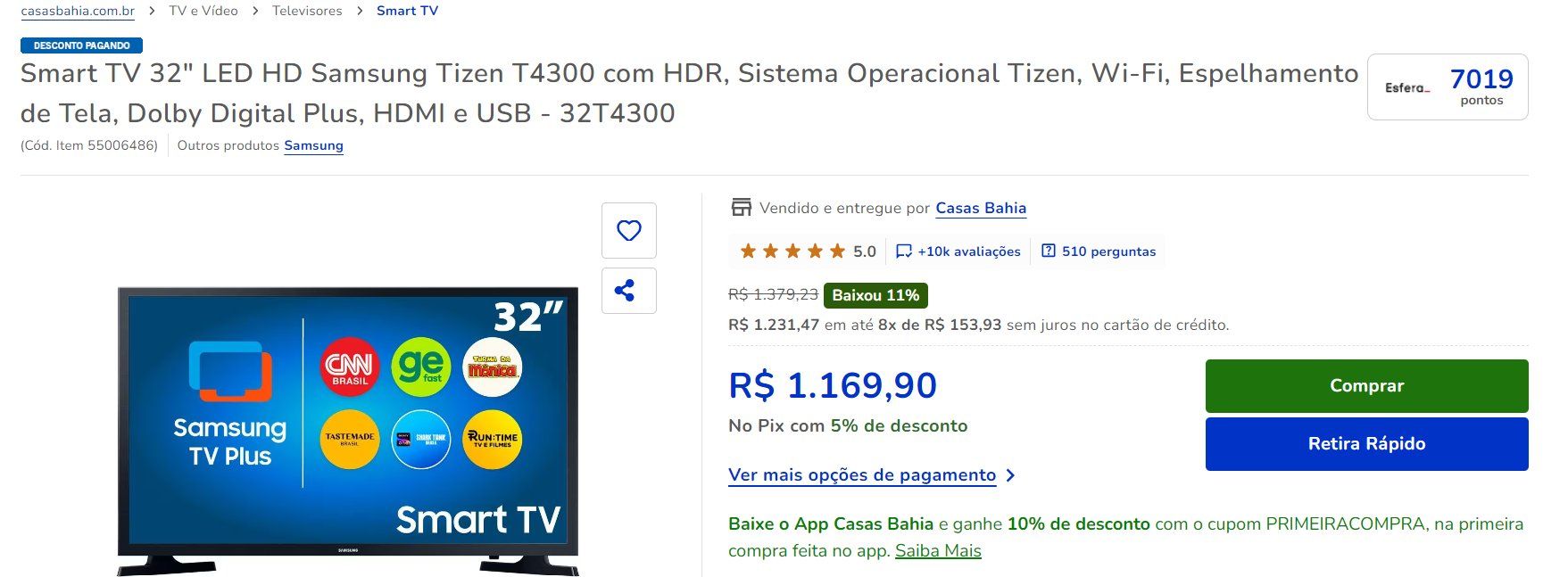Expand payment options chevron arrow
The image size is (1568, 577).
1010,475
